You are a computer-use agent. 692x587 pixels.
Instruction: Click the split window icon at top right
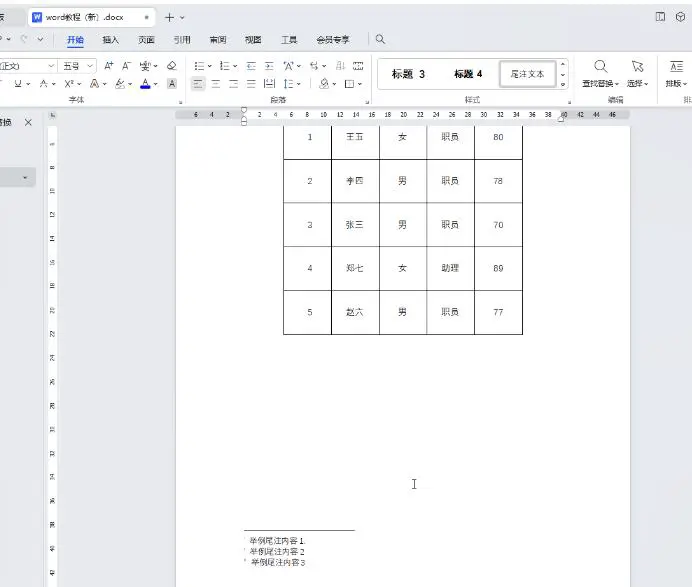660,17
